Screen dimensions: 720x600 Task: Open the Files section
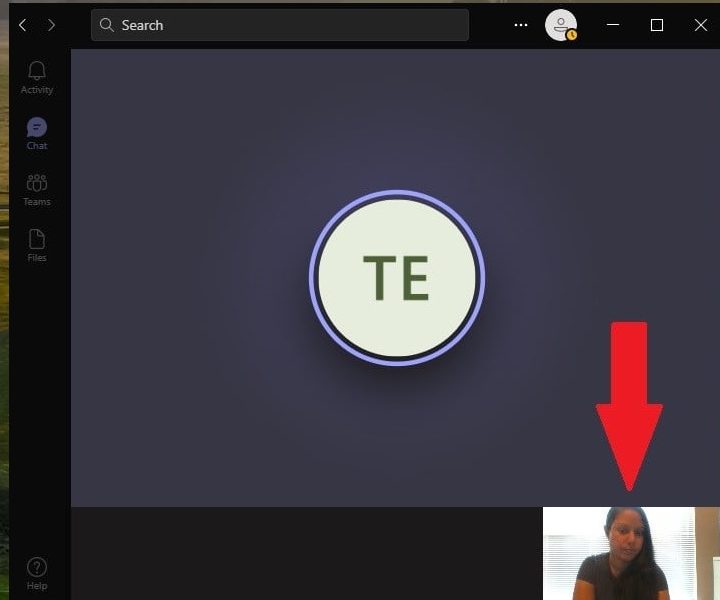pos(37,246)
